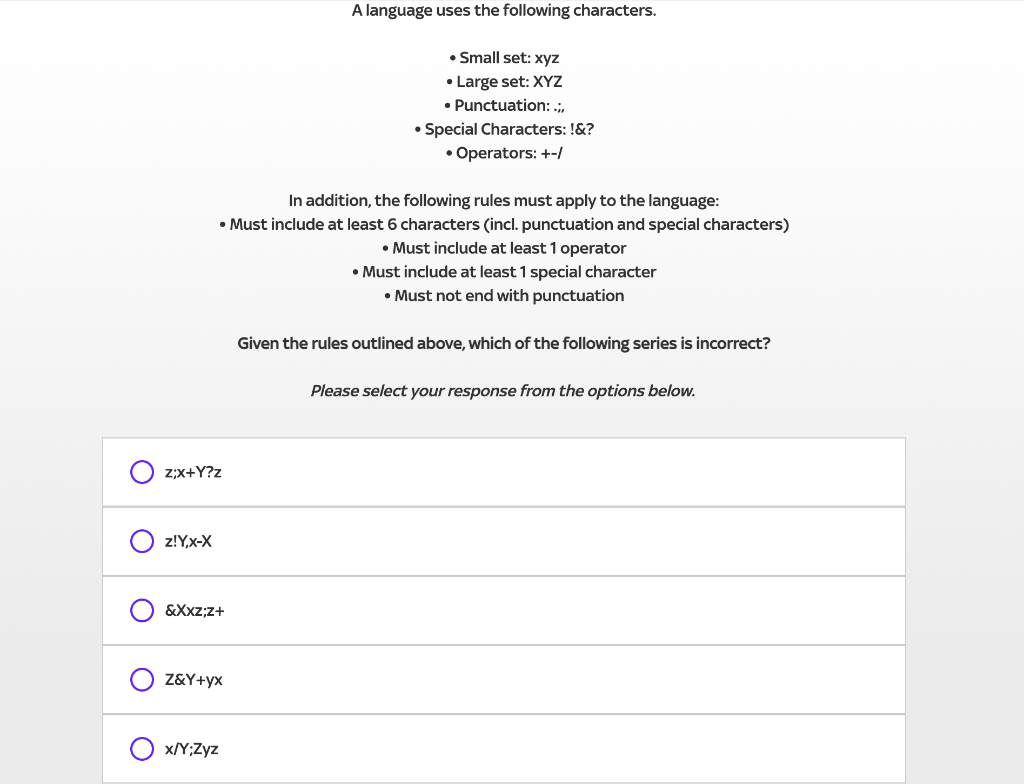This screenshot has width=1024, height=784.
Task: Select the radio button for Z&Y+yx
Action: 141,679
